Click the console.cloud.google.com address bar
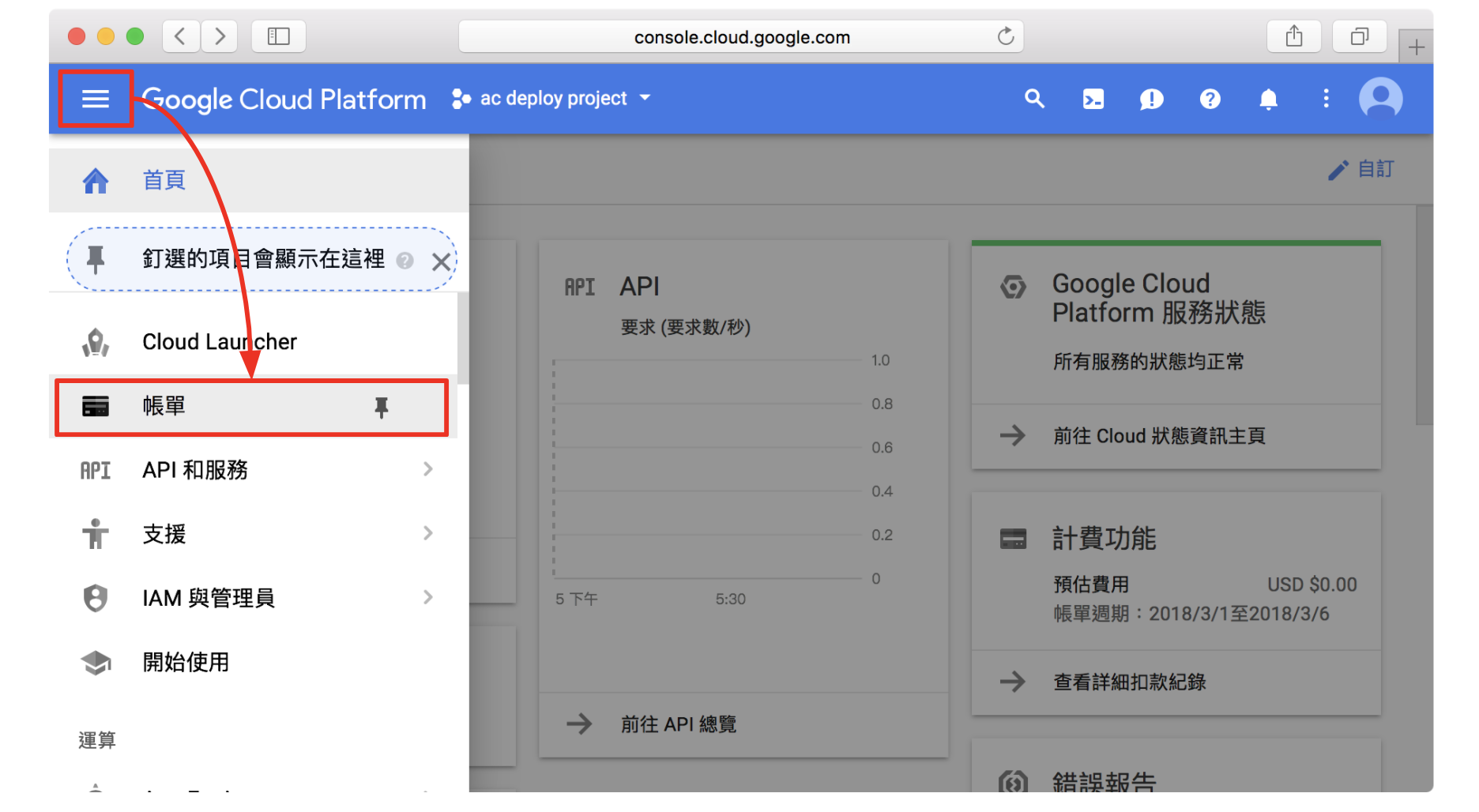 [x=741, y=36]
